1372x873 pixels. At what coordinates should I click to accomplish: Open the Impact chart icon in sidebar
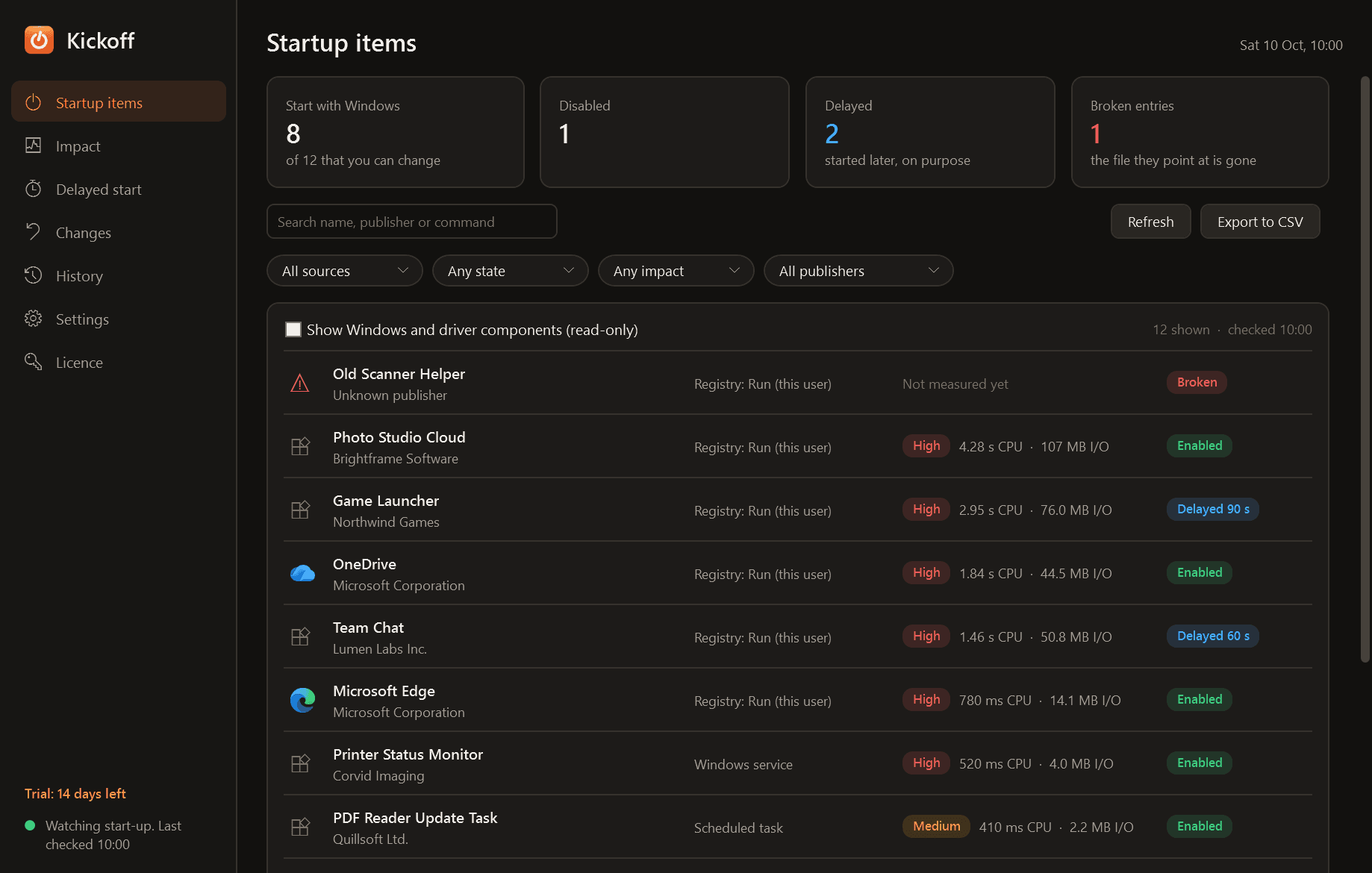[34, 145]
